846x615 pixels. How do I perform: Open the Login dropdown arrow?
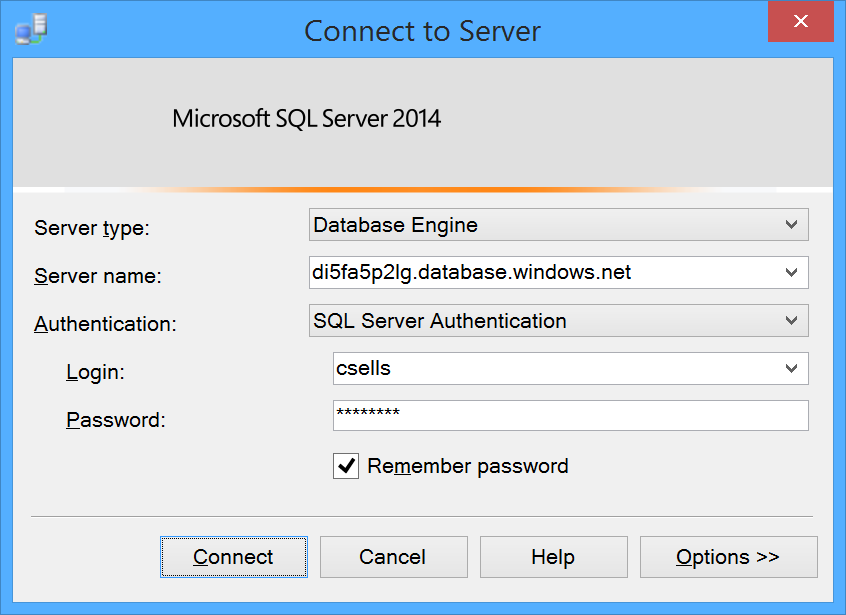point(791,368)
